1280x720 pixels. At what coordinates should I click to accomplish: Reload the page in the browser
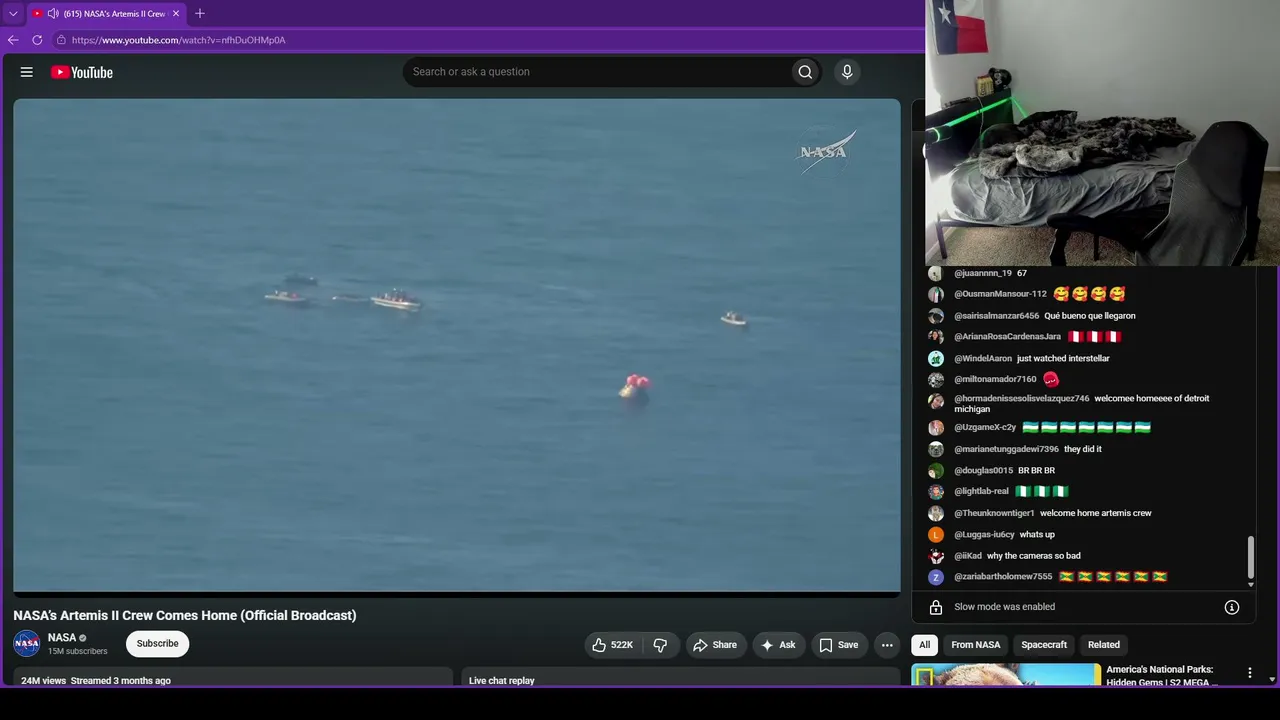click(37, 40)
